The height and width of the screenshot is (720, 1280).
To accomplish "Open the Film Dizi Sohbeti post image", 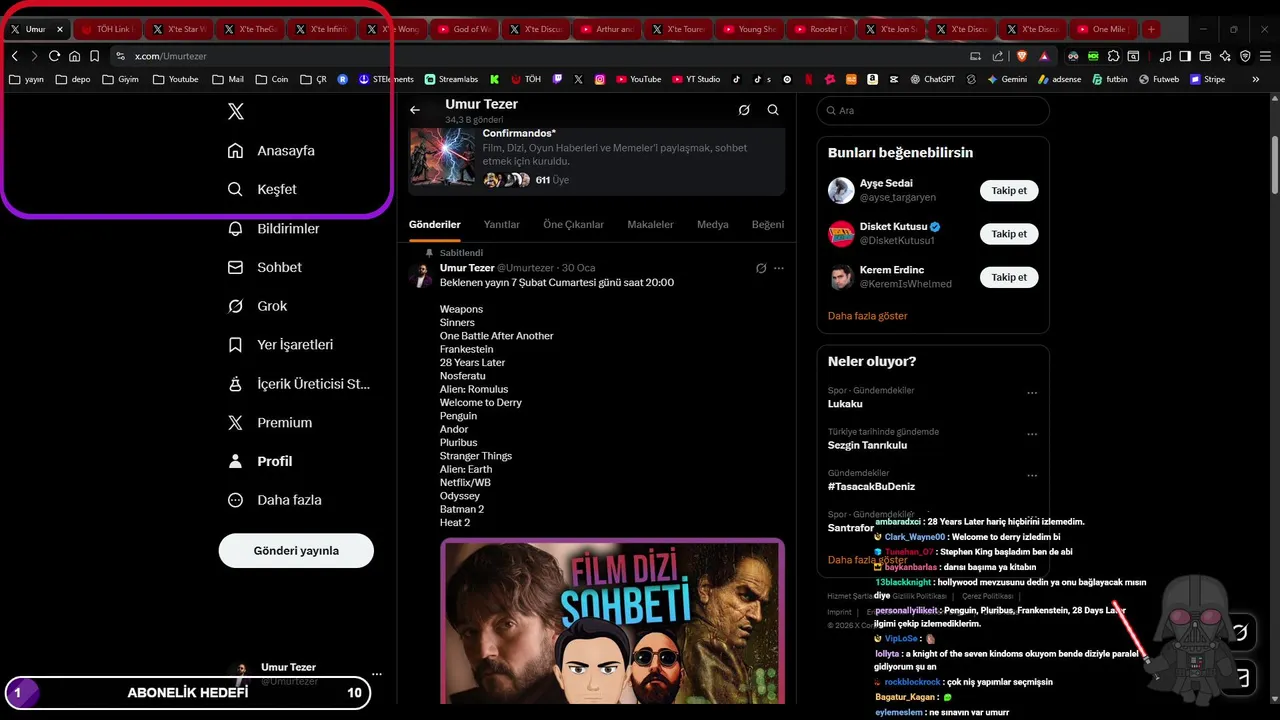I will click(613, 622).
